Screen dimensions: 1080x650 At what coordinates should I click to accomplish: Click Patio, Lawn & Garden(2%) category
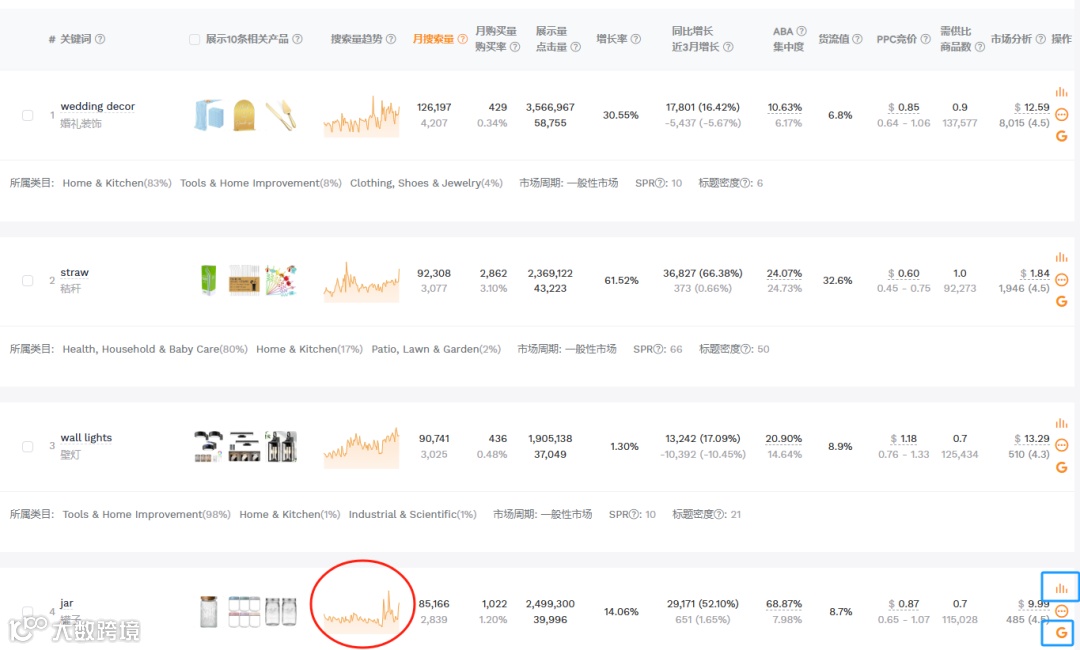click(x=436, y=349)
